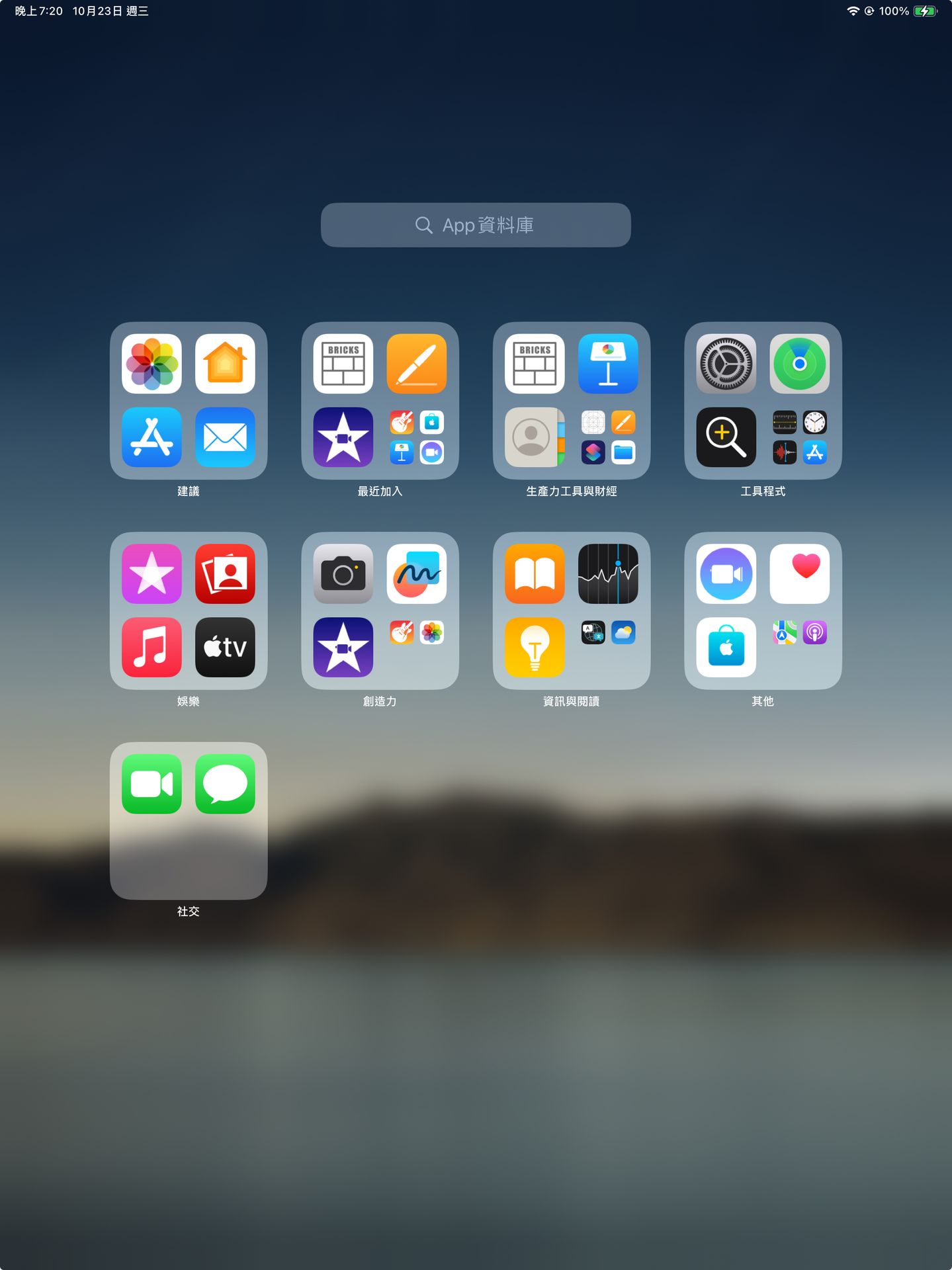Open Settings app
Screen dimensions: 952x1270
[x=726, y=364]
